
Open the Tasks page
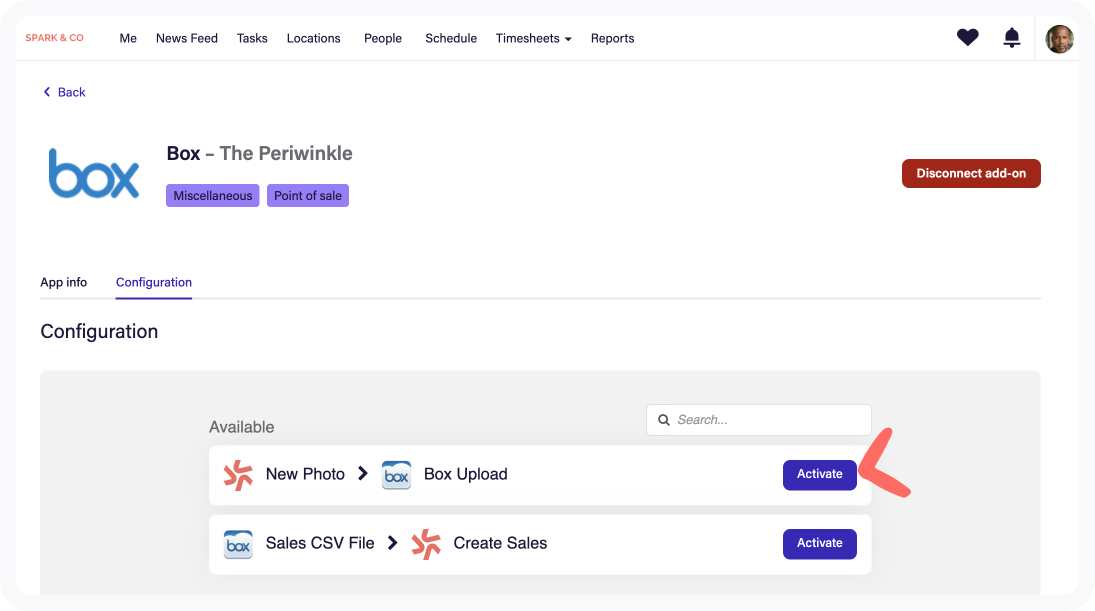(252, 38)
